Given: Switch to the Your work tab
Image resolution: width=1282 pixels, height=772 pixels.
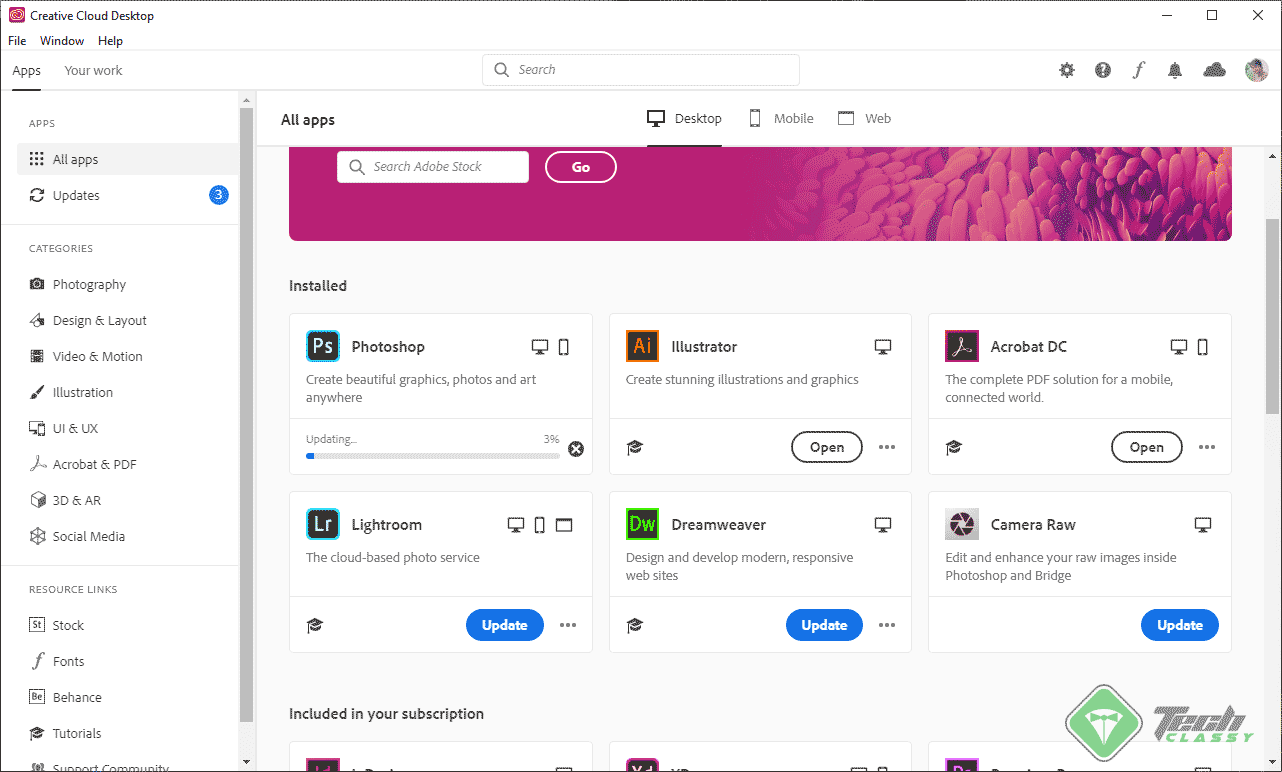Looking at the screenshot, I should [x=92, y=70].
